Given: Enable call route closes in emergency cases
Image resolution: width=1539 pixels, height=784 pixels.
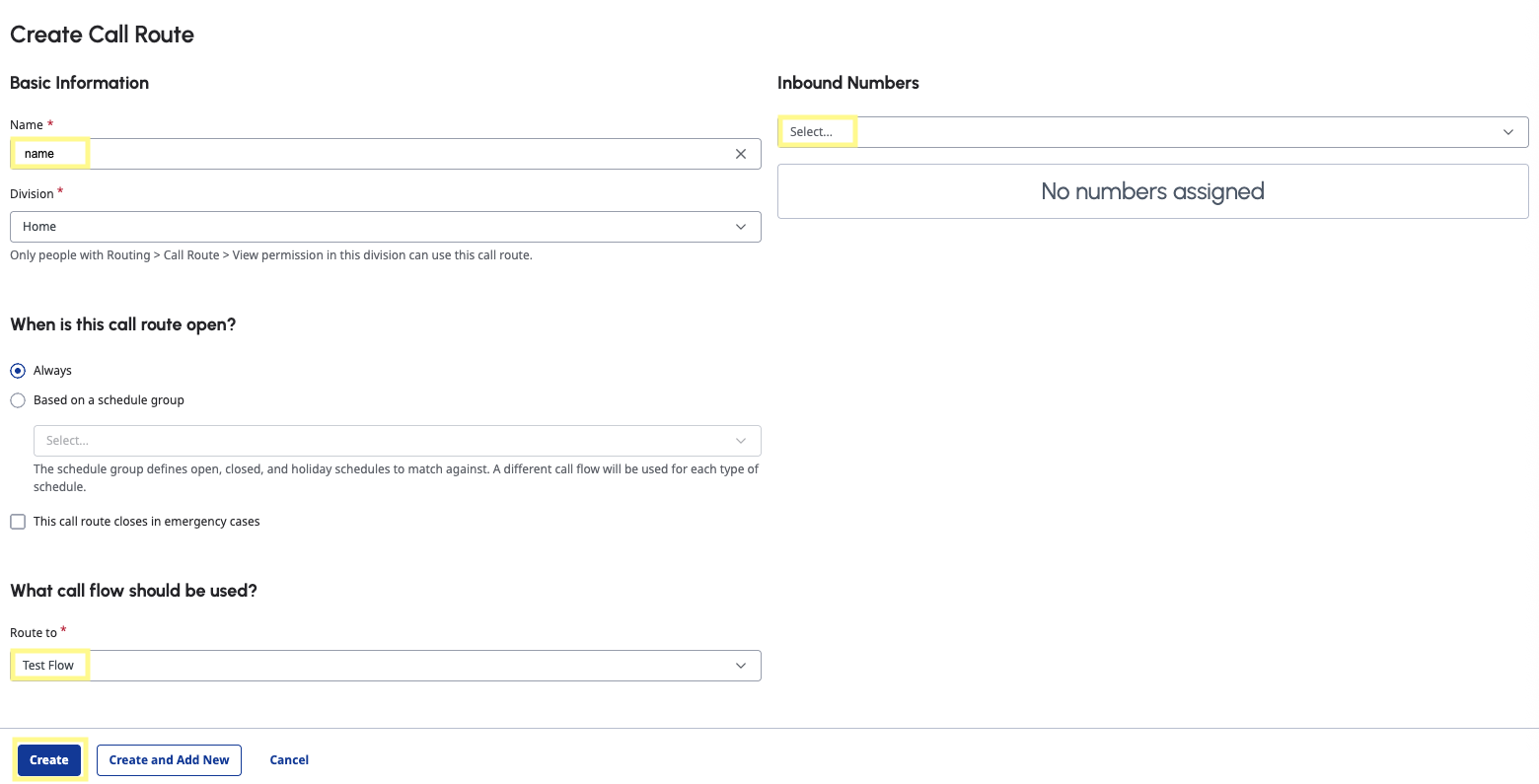Looking at the screenshot, I should [18, 522].
